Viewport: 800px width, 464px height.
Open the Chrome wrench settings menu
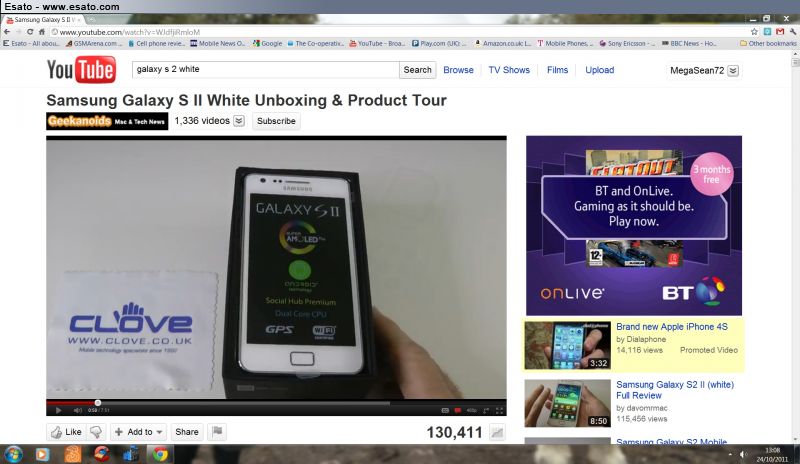(792, 32)
